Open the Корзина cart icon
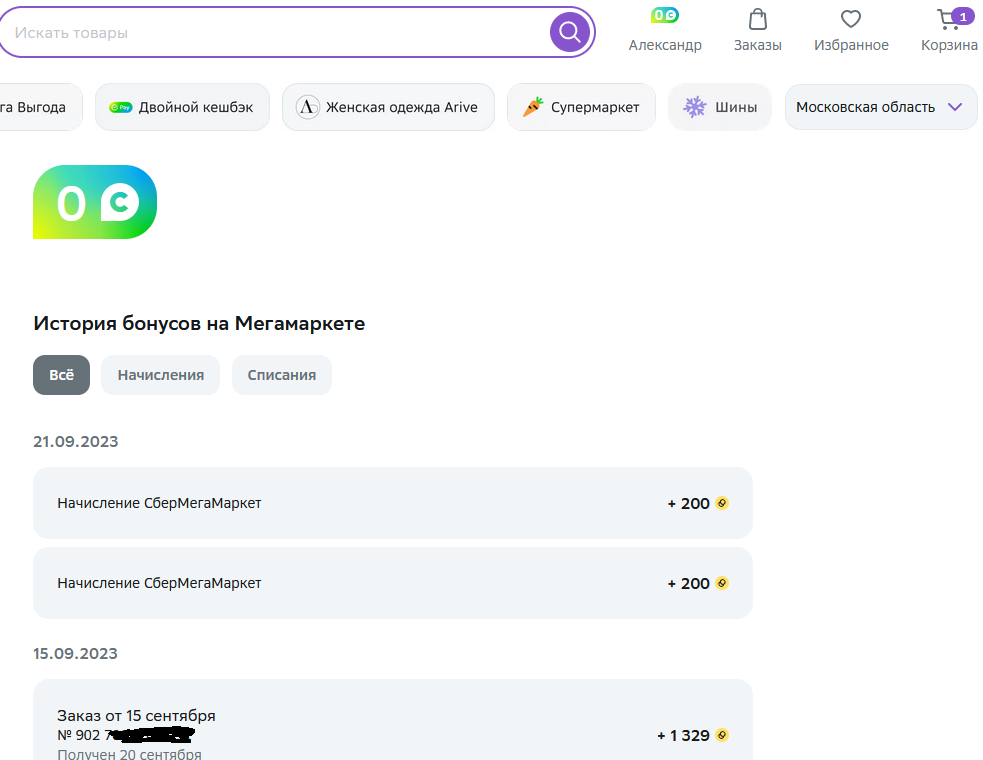983x760 pixels. 948,19
